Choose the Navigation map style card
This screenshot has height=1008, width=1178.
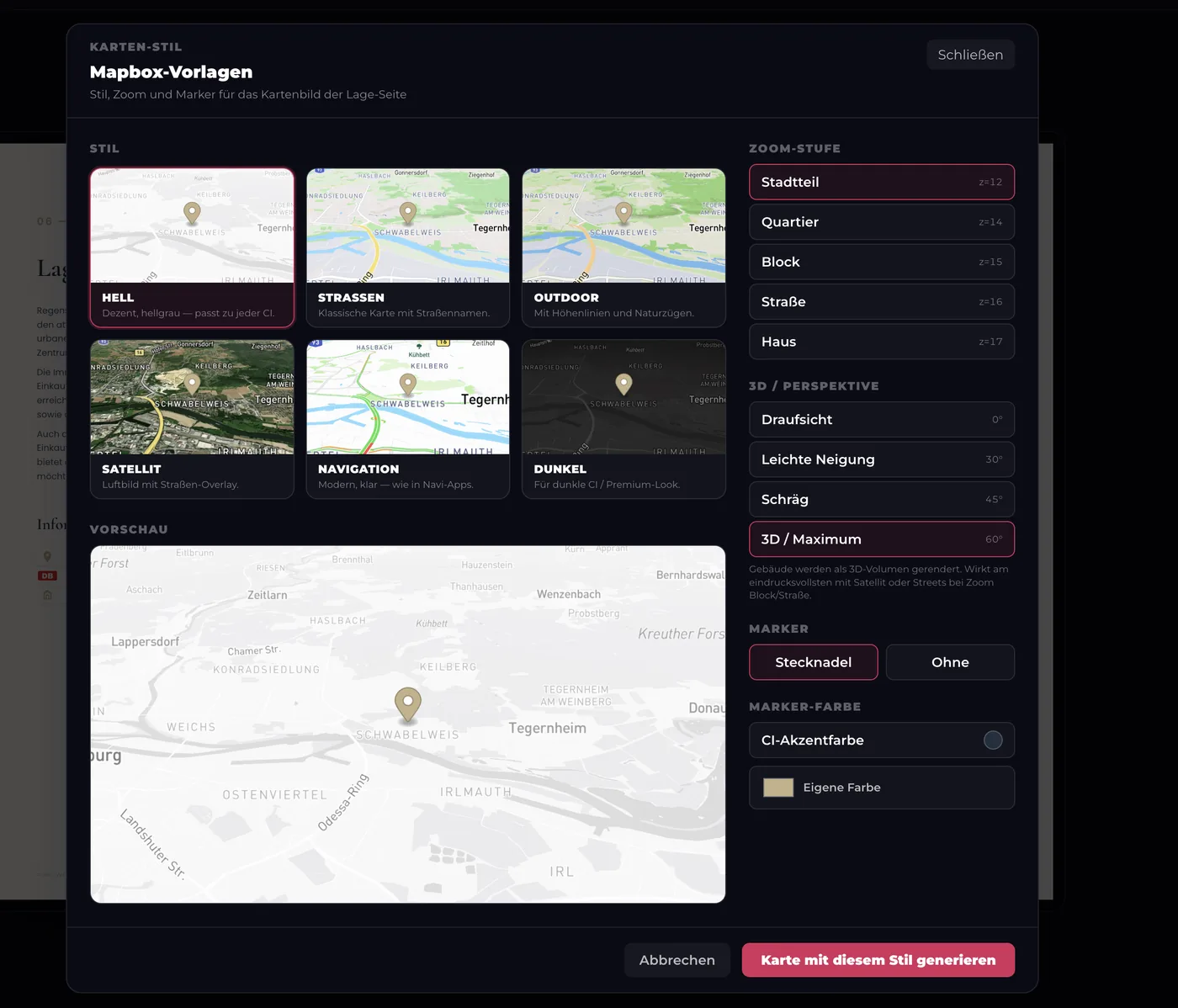pos(408,419)
